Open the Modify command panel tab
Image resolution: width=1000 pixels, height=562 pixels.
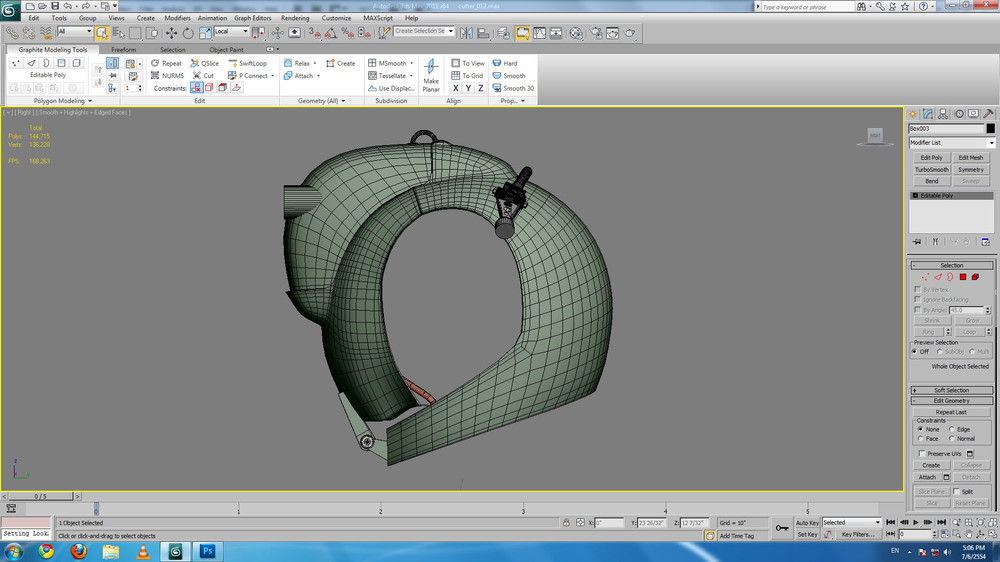pos(928,114)
